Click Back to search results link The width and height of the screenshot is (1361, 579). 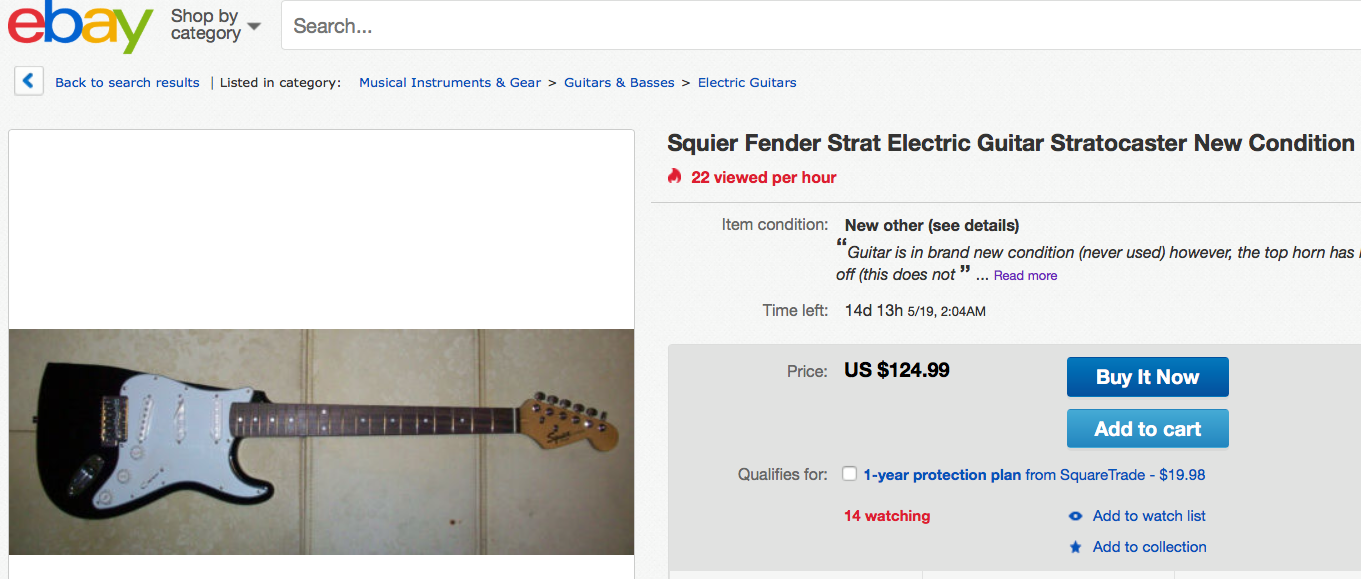[x=127, y=83]
